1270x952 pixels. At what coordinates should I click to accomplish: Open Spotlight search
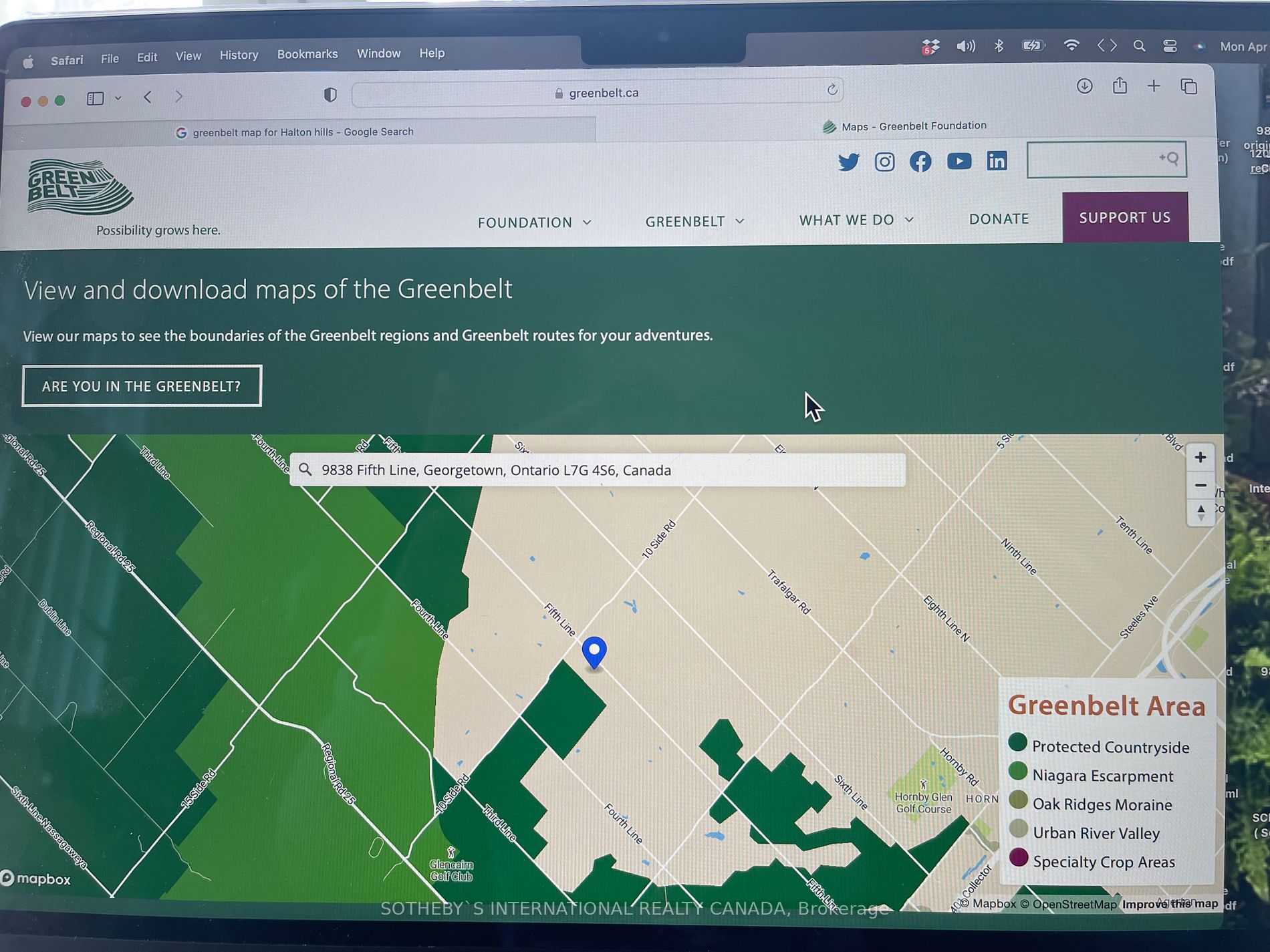point(1139,45)
